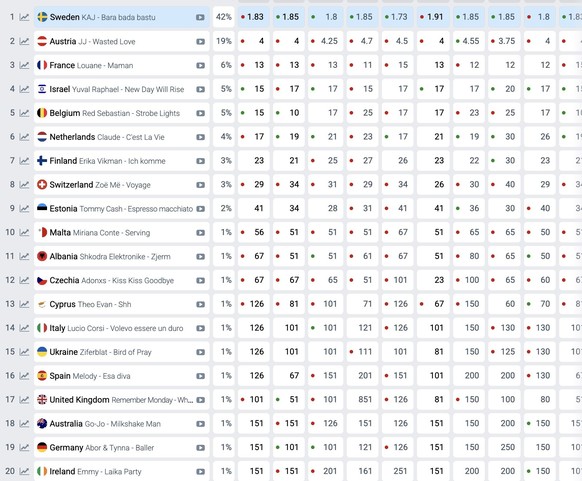This screenshot has height=481, width=582.
Task: Play the video for Israel's New Day Will Rise
Action: click(200, 89)
